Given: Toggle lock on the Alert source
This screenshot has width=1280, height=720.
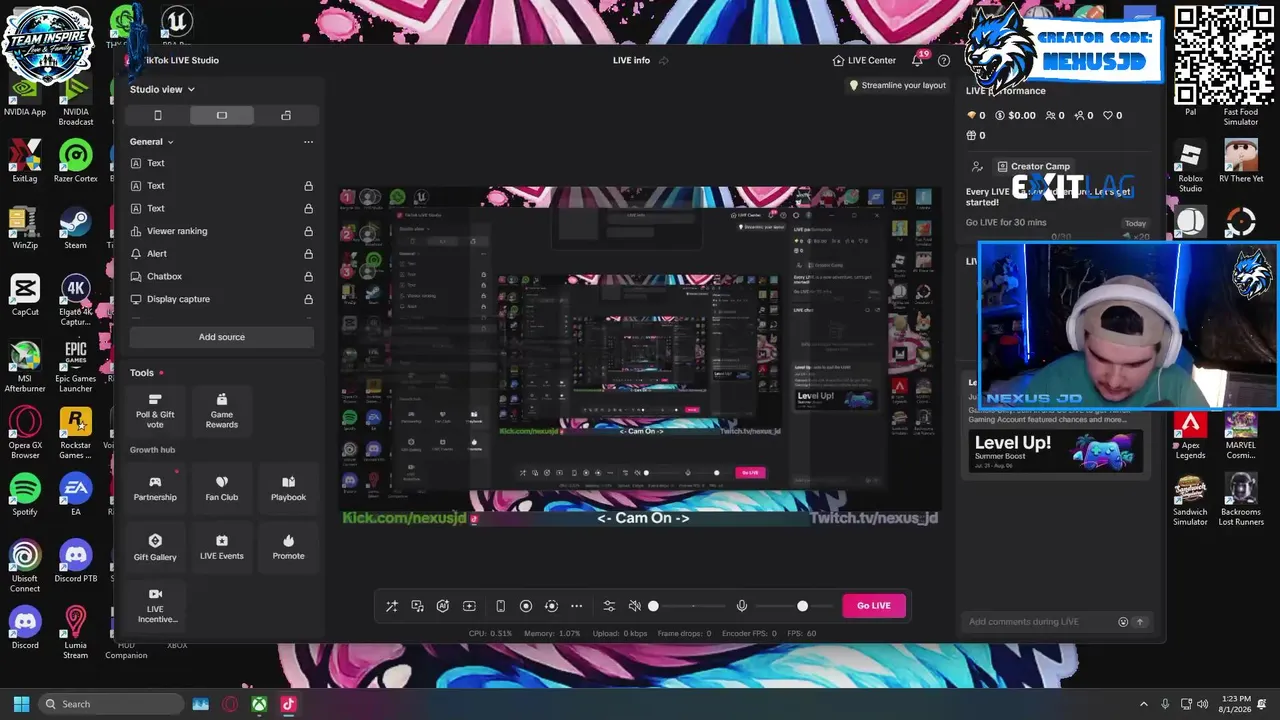Looking at the screenshot, I should click(x=309, y=254).
